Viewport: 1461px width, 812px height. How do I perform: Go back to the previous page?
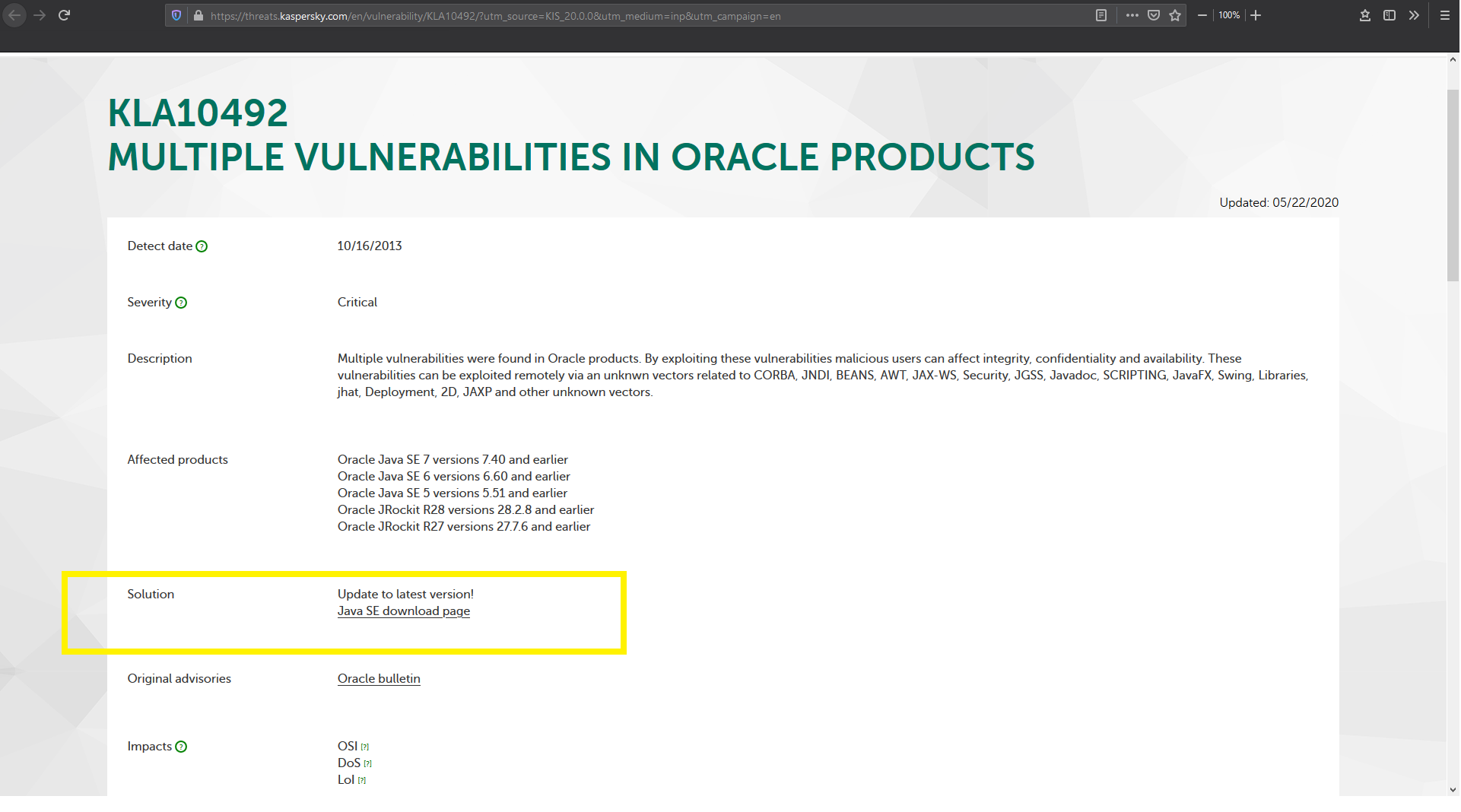tap(14, 15)
